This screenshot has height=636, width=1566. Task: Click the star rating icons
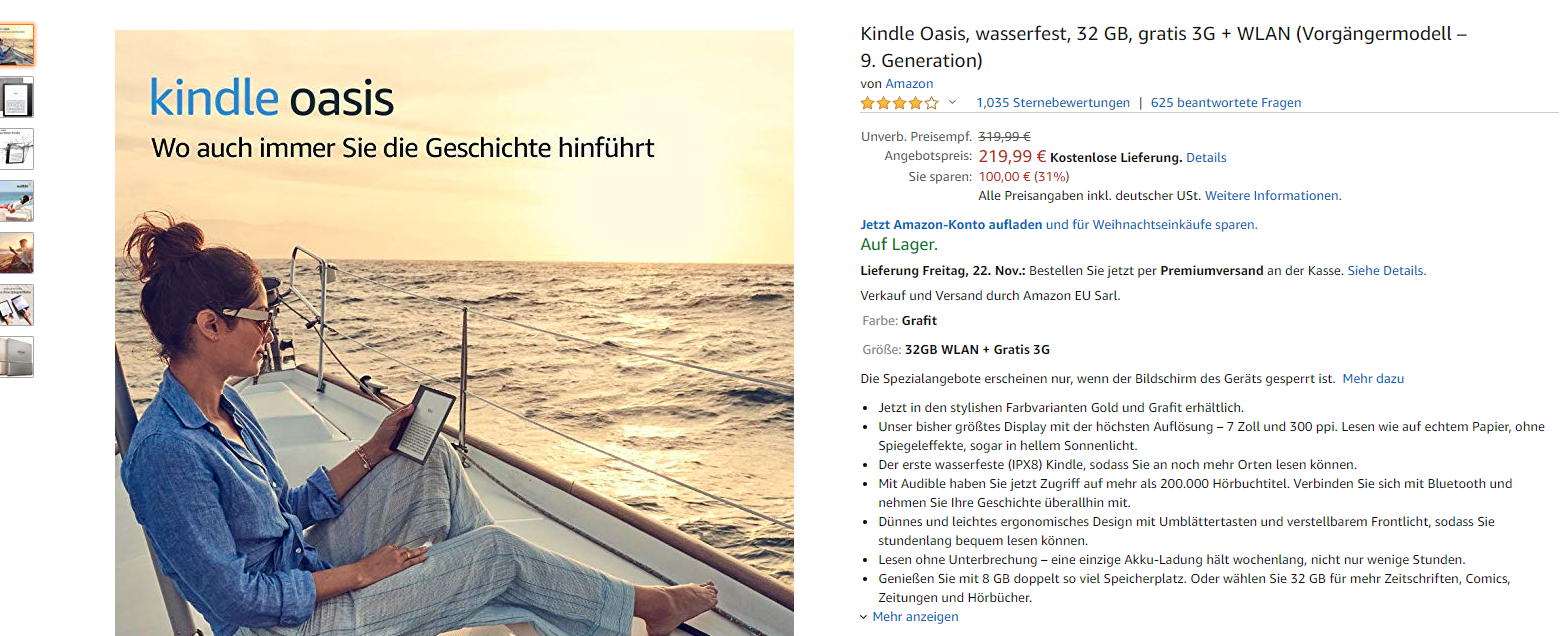[900, 103]
